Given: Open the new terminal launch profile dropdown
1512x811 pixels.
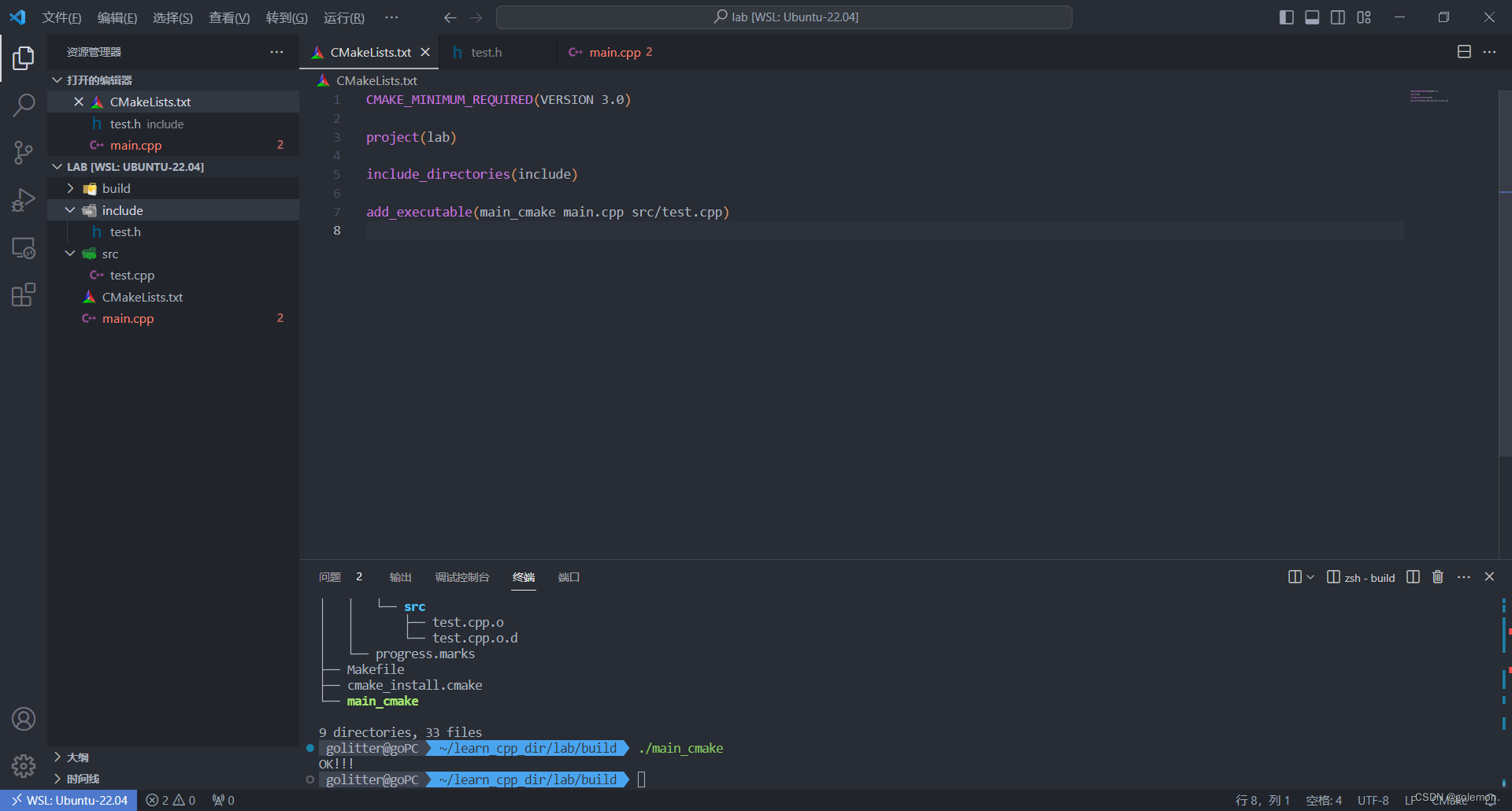Looking at the screenshot, I should click(x=1310, y=577).
